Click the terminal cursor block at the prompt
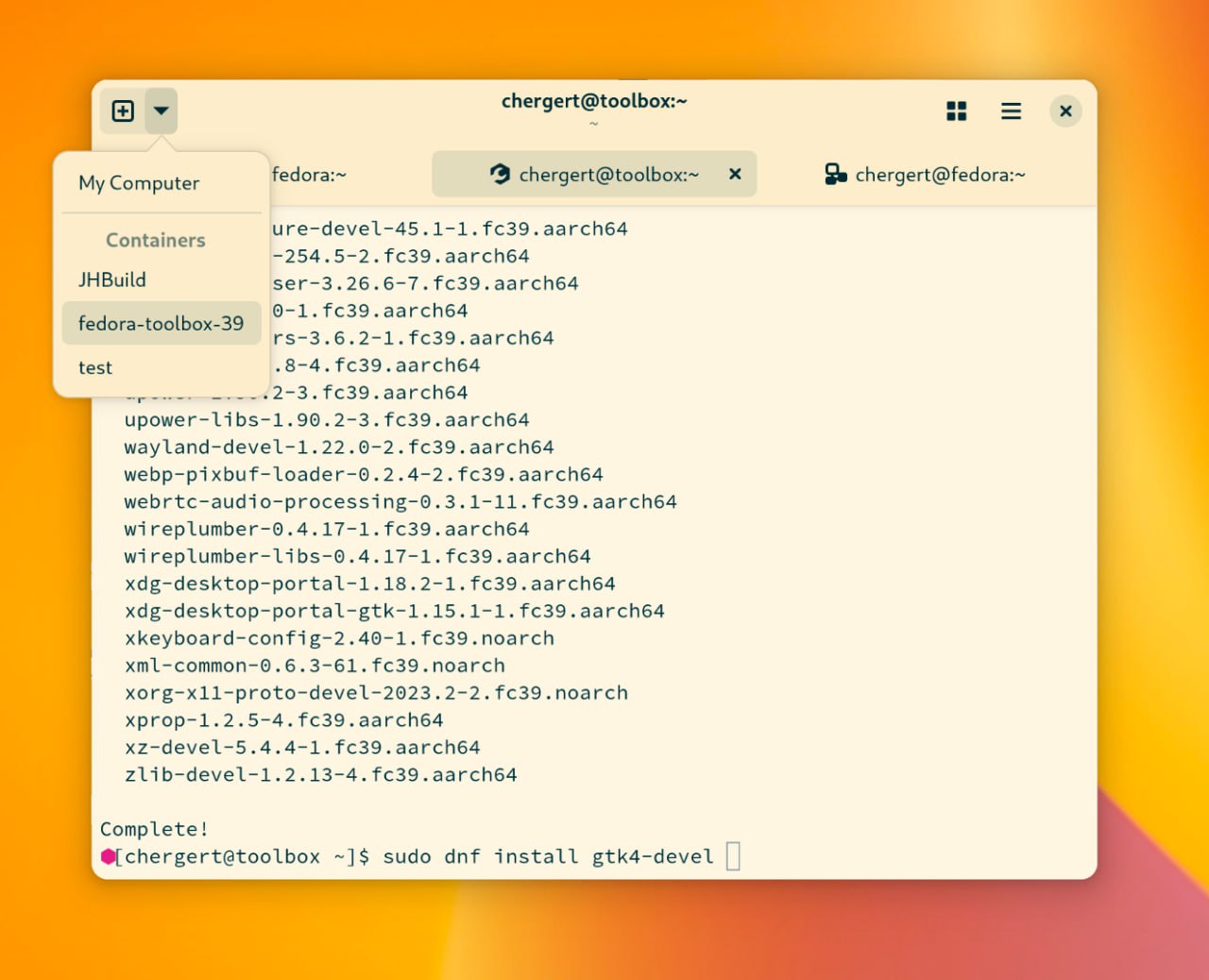This screenshot has width=1209, height=980. pyautogui.click(x=733, y=856)
